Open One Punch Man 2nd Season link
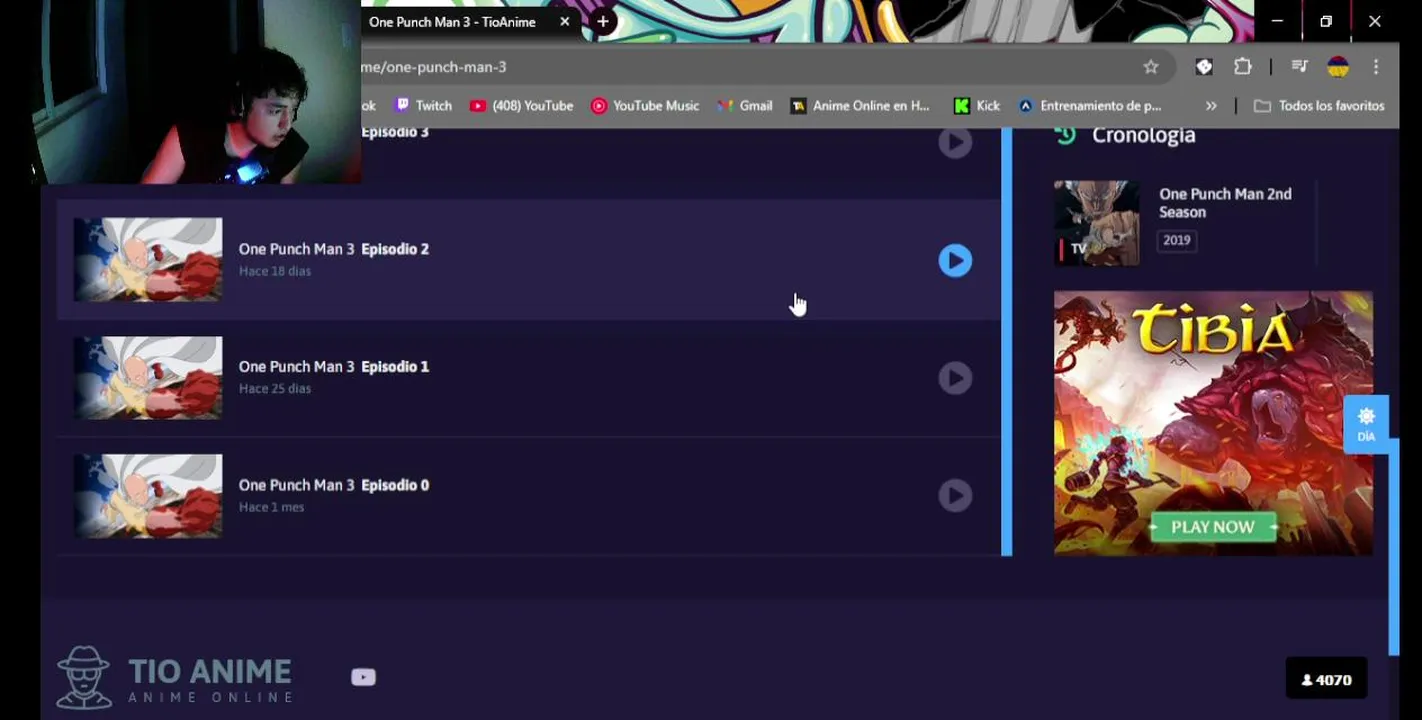The width and height of the screenshot is (1422, 720). click(1225, 203)
